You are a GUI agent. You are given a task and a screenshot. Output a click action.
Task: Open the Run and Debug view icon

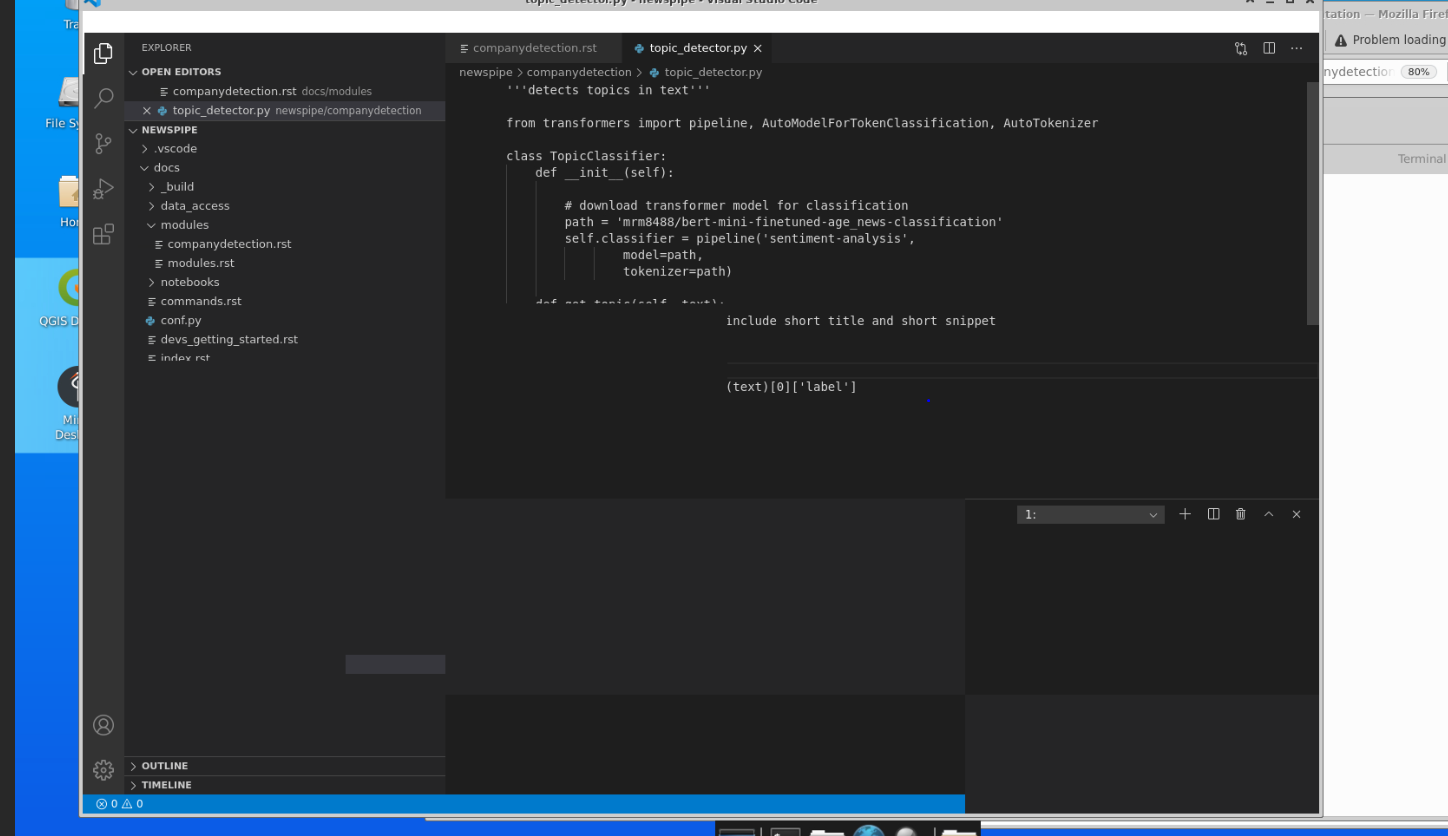(103, 189)
